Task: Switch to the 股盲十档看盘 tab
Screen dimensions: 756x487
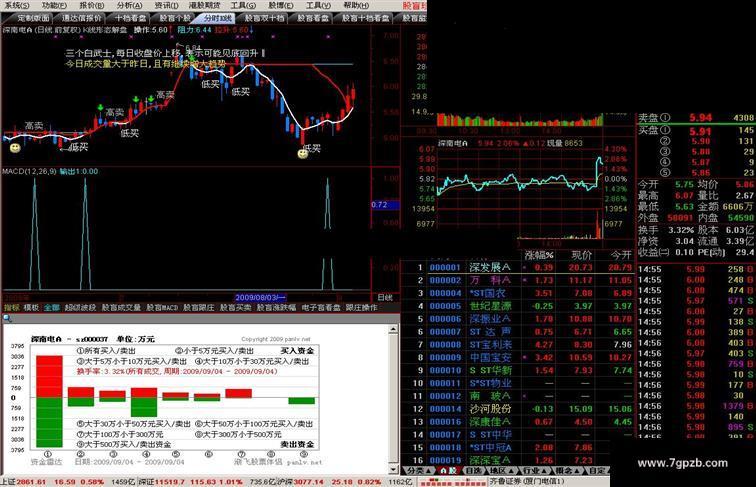Action: point(365,18)
